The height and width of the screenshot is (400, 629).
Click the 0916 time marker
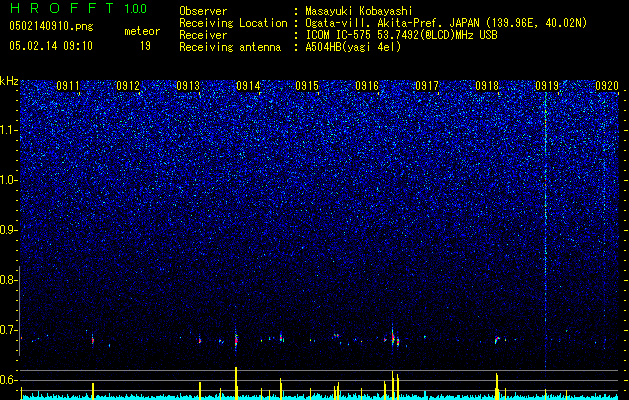367,86
